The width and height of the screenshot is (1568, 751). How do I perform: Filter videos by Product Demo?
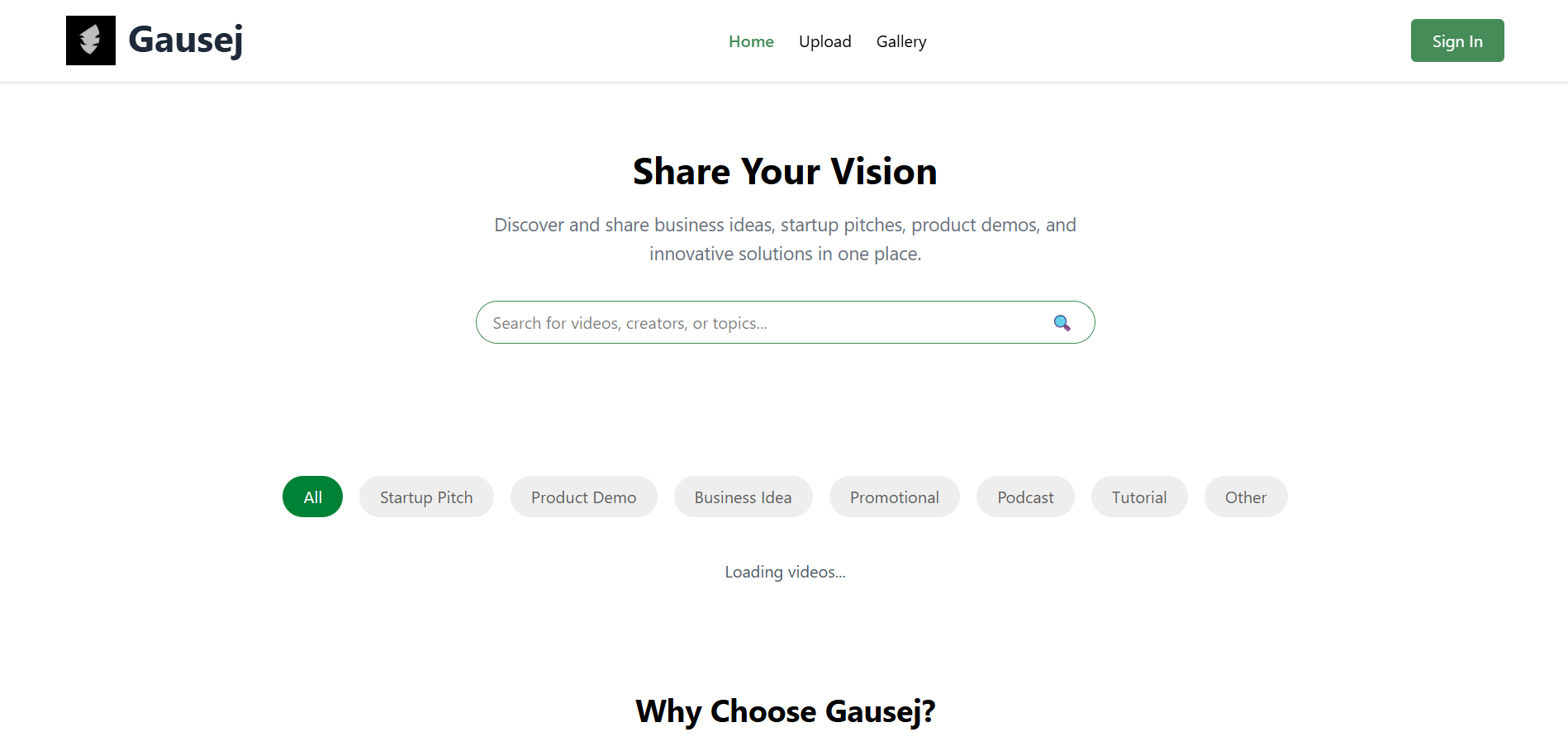tap(583, 497)
